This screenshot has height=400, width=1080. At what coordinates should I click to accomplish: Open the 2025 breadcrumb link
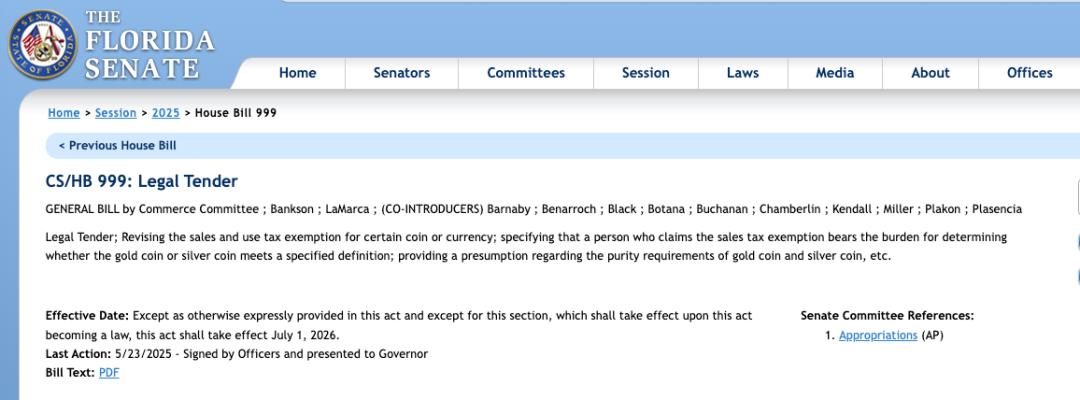165,113
